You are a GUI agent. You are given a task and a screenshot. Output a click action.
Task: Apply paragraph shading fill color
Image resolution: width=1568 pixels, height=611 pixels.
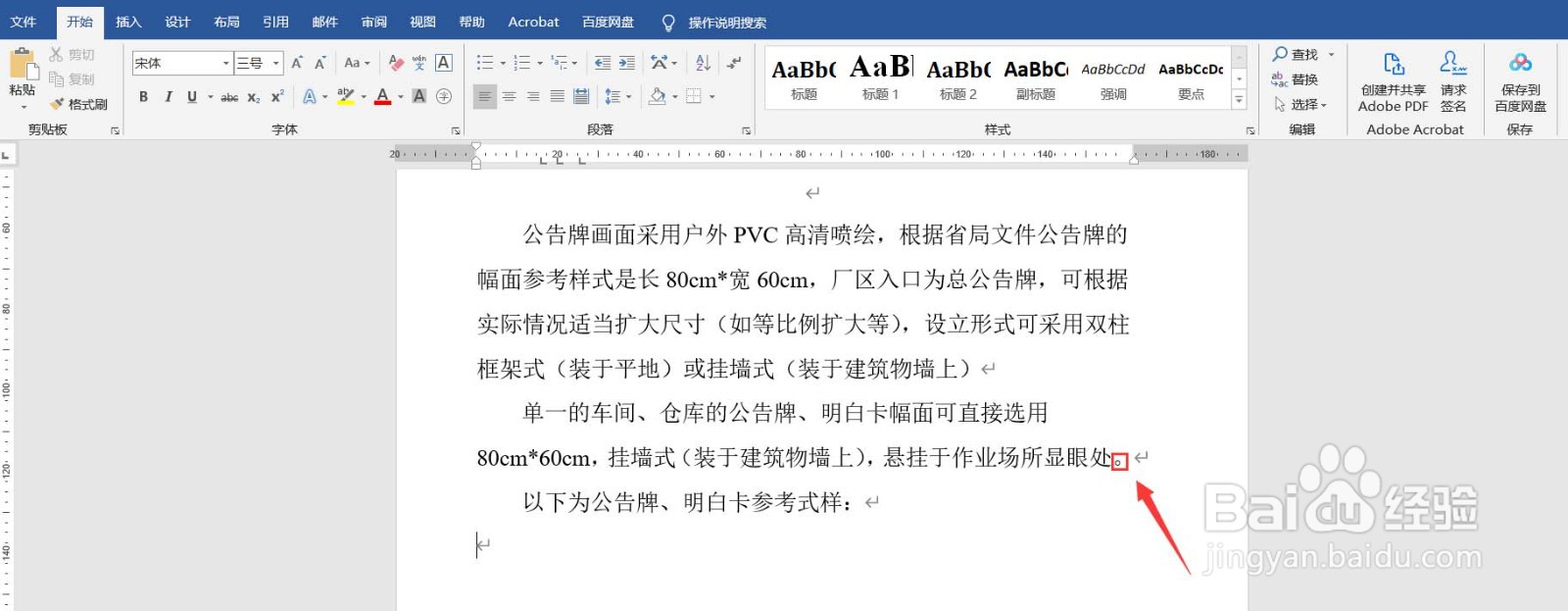658,96
